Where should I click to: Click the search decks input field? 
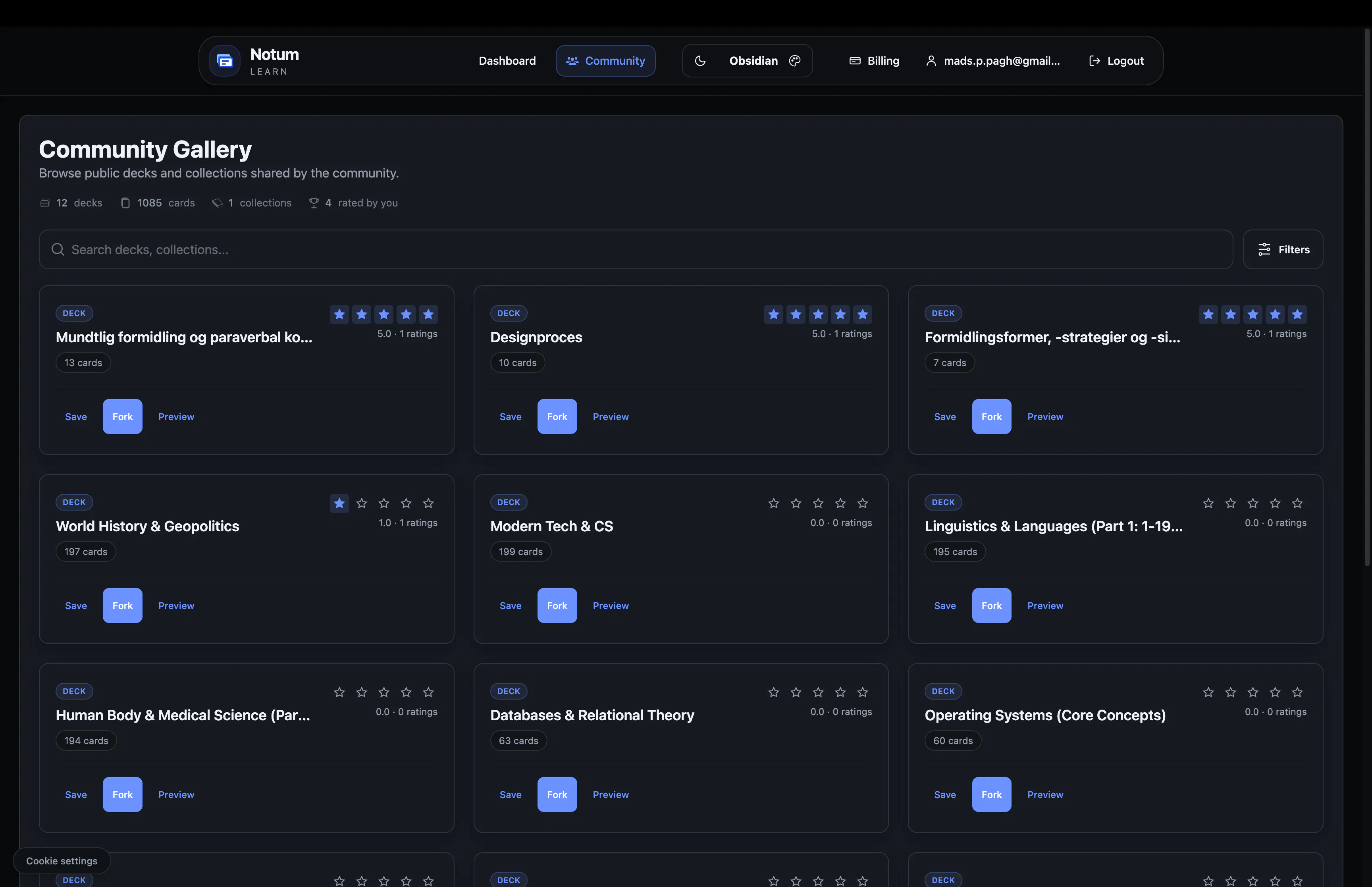click(636, 249)
